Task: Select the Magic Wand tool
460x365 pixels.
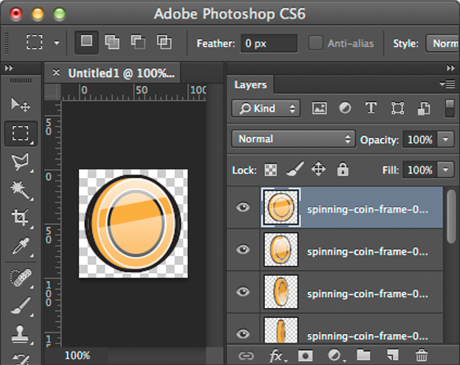Action: [20, 190]
